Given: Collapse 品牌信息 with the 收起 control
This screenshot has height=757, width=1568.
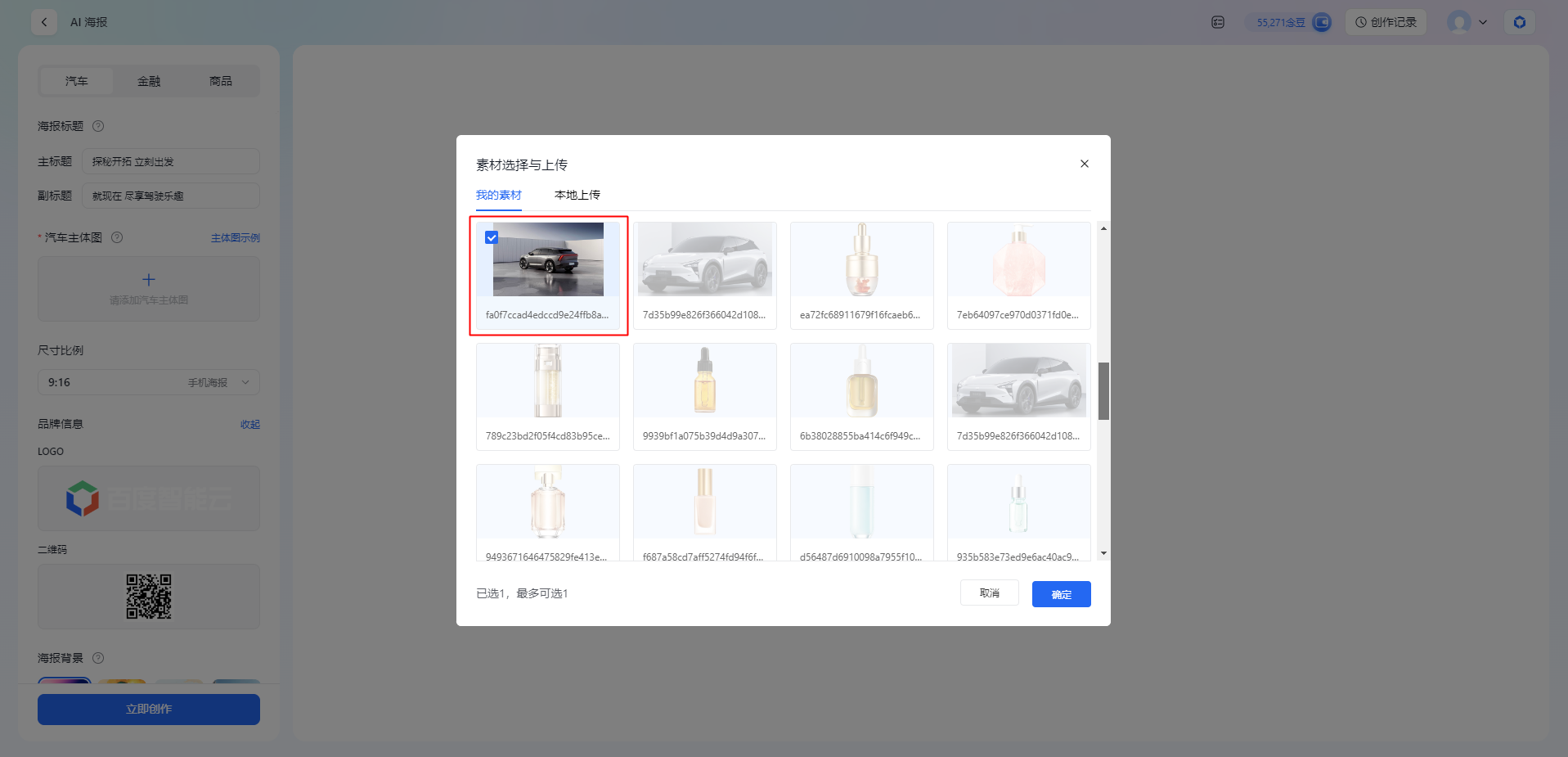Looking at the screenshot, I should coord(250,424).
